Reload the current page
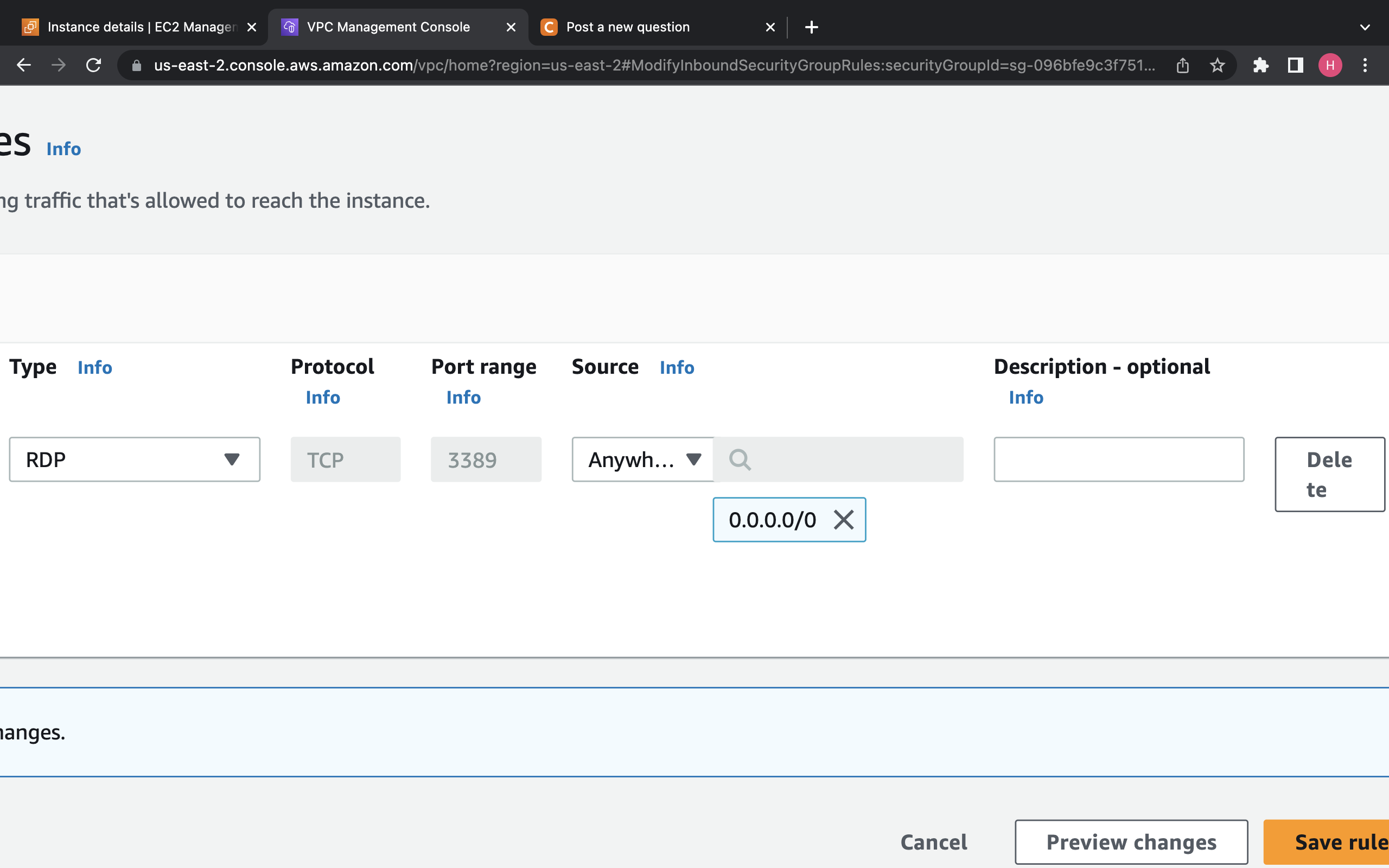Image resolution: width=1389 pixels, height=868 pixels. tap(94, 65)
